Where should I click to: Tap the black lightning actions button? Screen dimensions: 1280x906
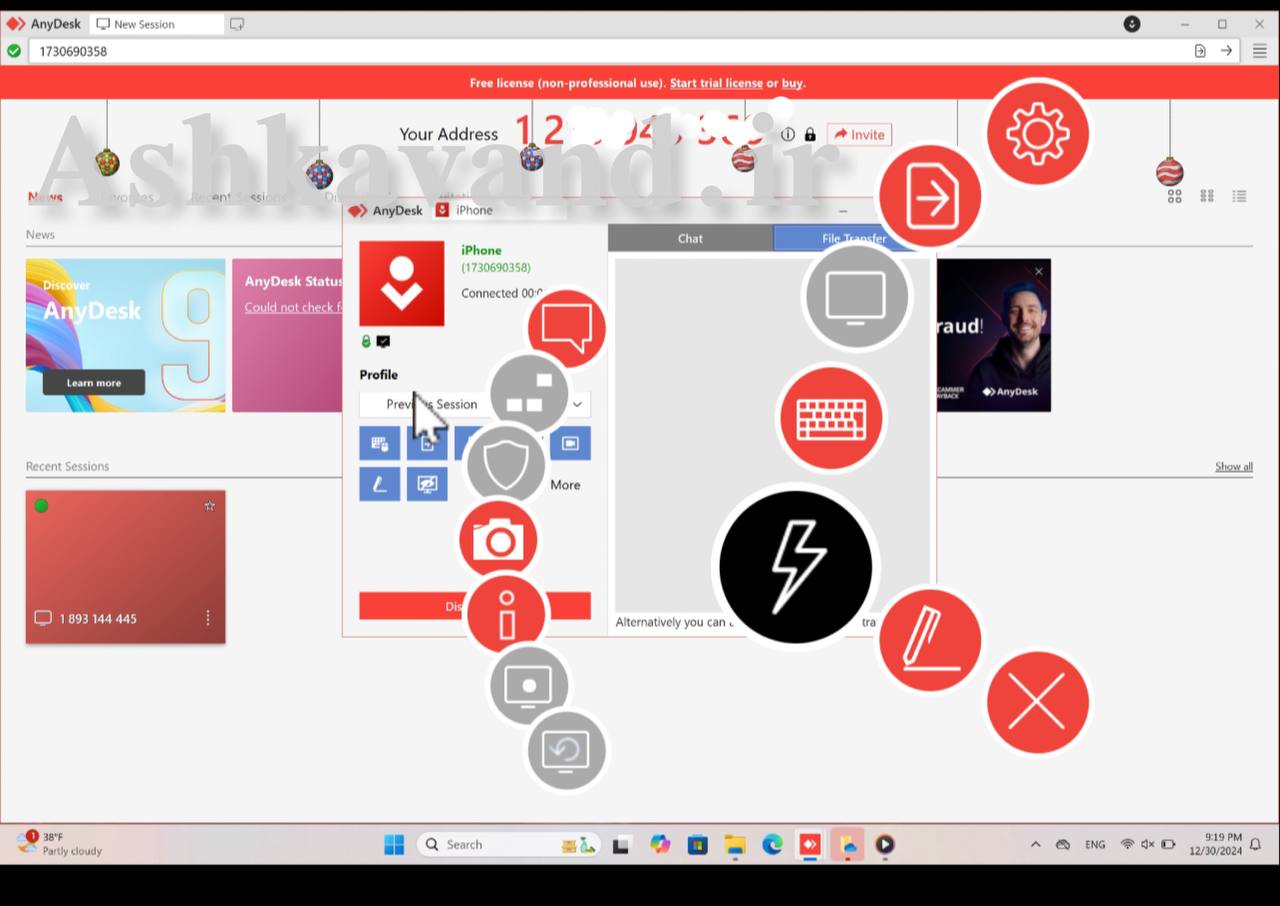pos(796,567)
